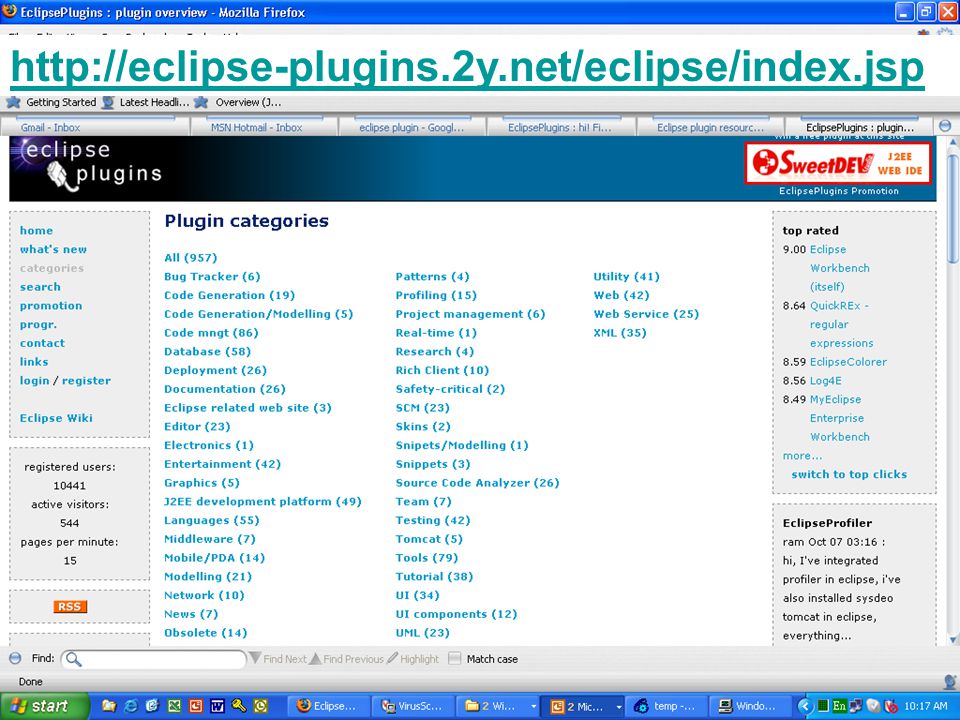Screen dimensions: 960x720
Task: Click the network computers tray icon
Action: [x=856, y=706]
